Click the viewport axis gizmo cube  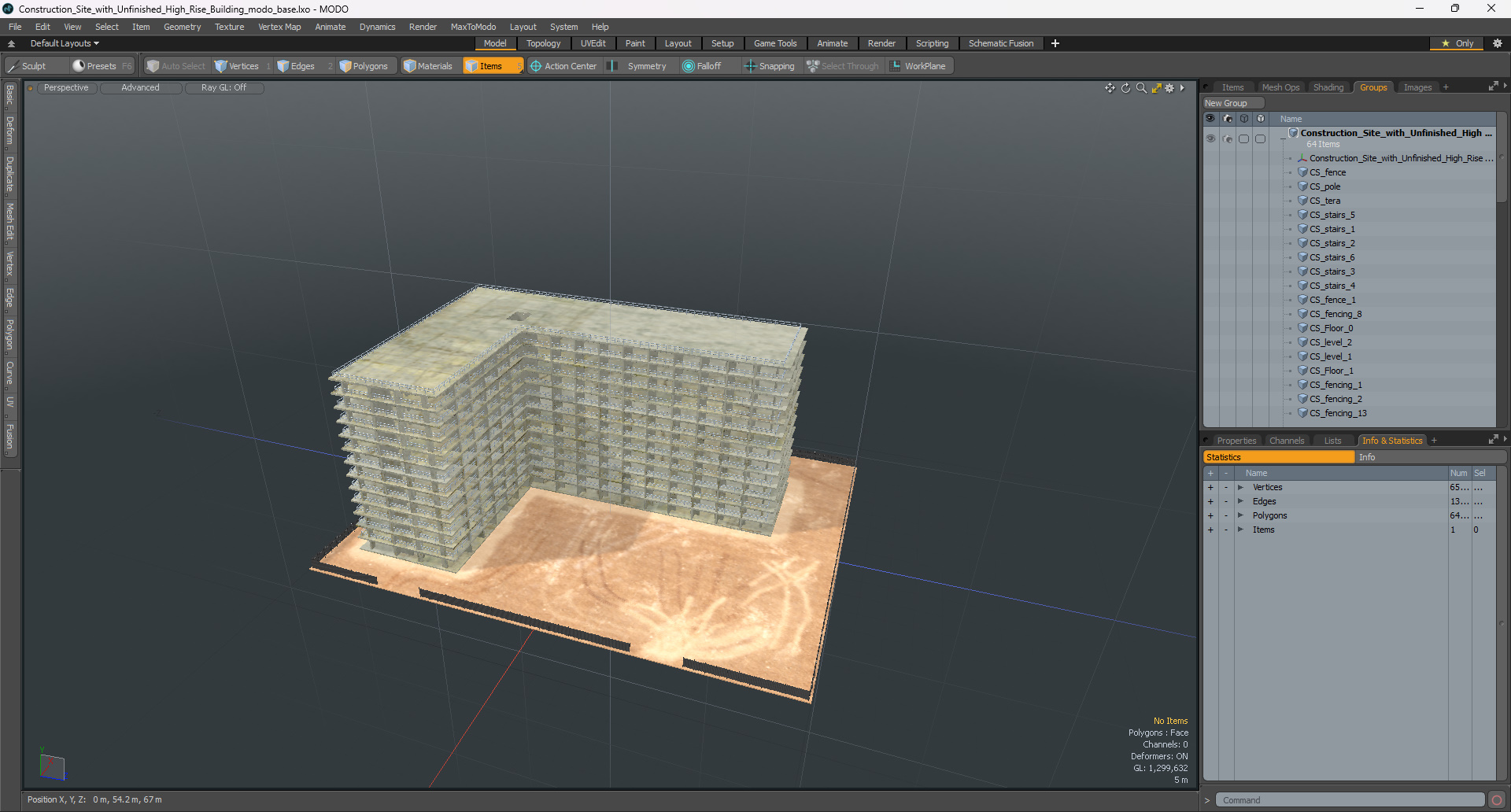(51, 766)
